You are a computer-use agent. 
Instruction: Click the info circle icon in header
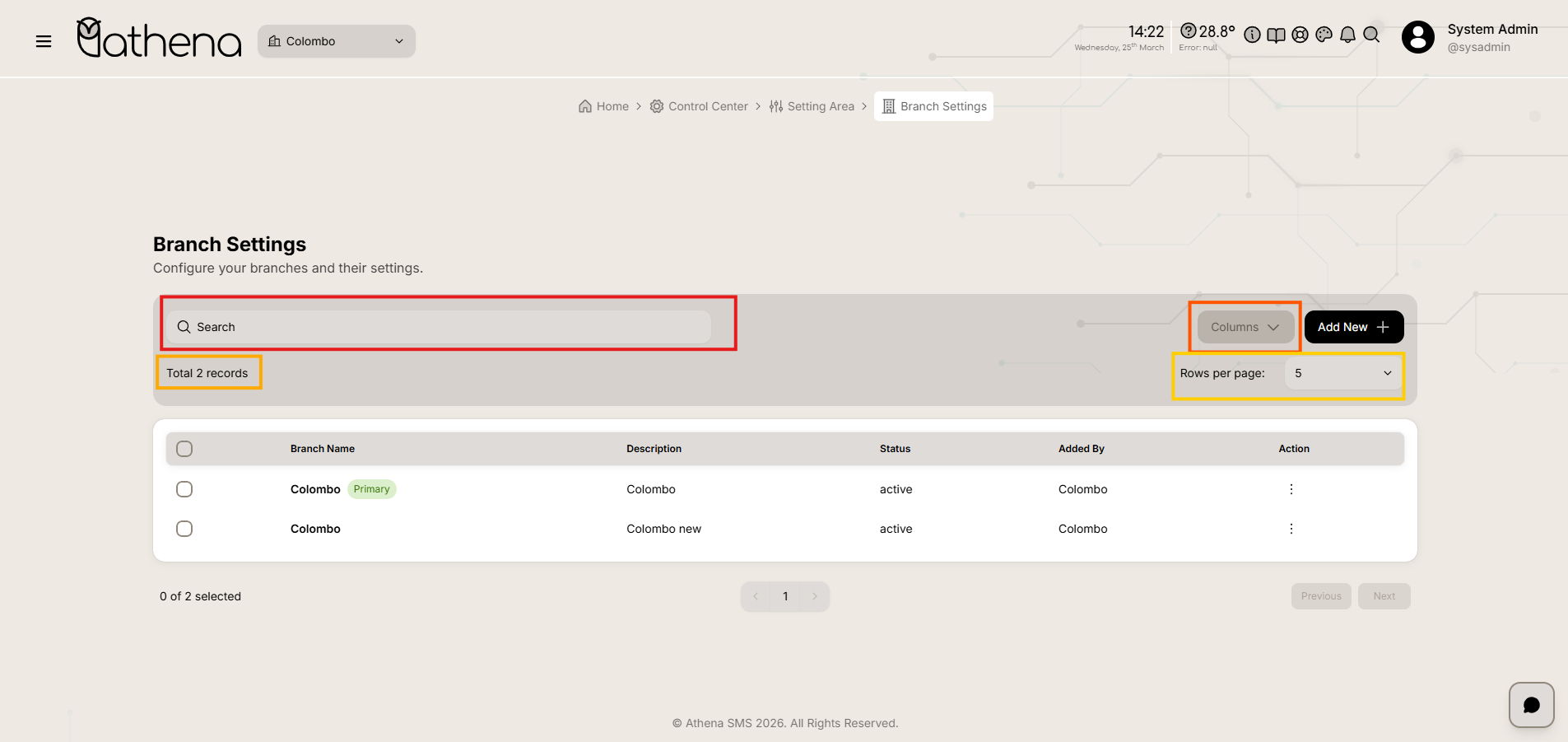pyautogui.click(x=1252, y=35)
